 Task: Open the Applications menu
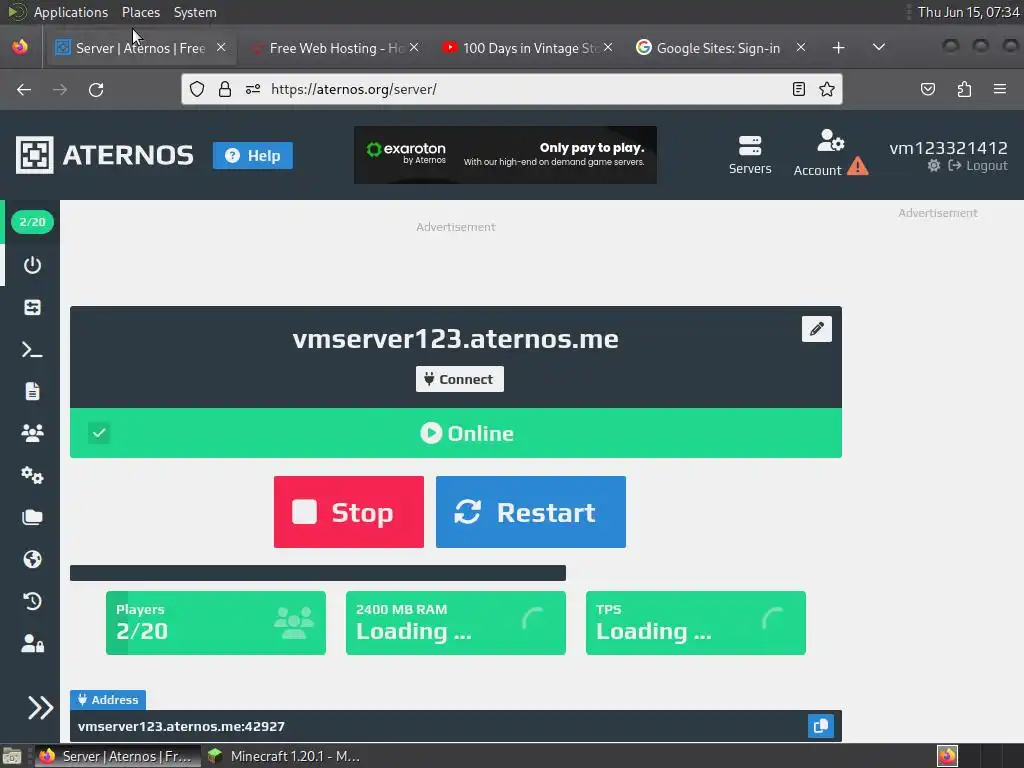[71, 12]
